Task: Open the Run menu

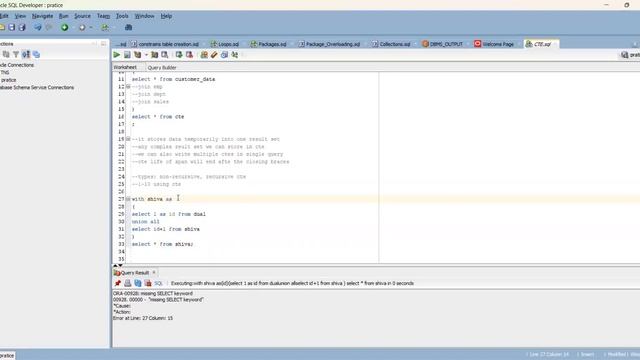Action: (x=64, y=16)
